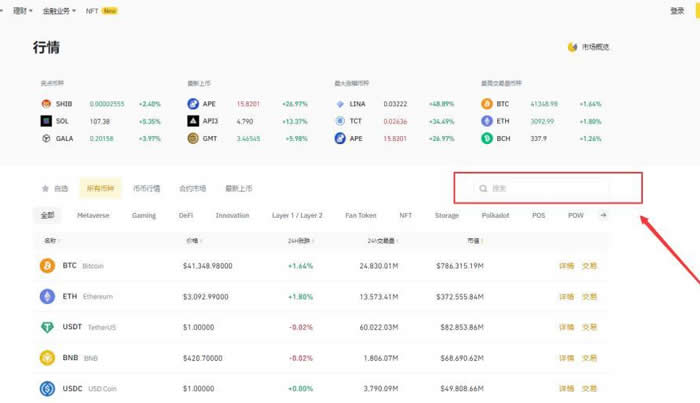This screenshot has height=403, width=700.
Task: Select the Metaverse category filter
Action: pyautogui.click(x=93, y=215)
